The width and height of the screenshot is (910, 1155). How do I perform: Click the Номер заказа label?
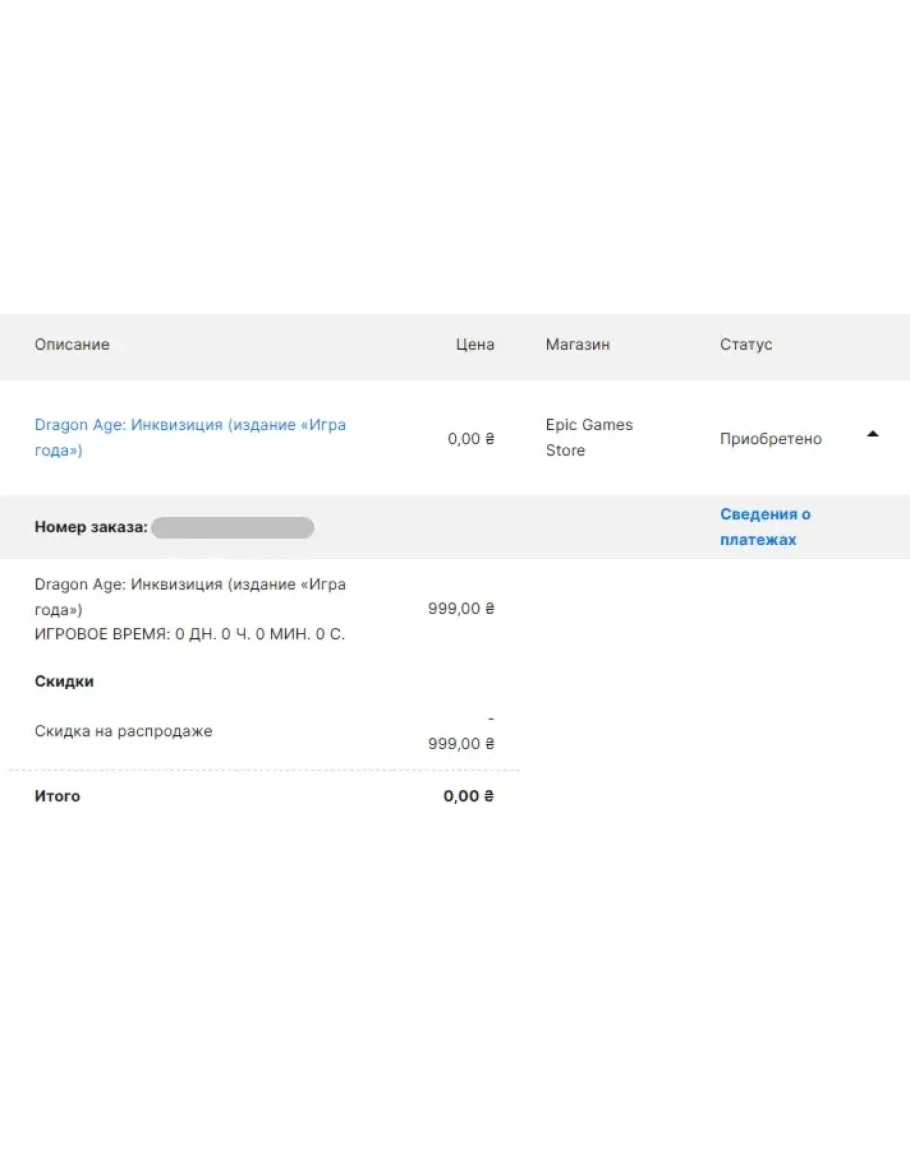click(90, 527)
